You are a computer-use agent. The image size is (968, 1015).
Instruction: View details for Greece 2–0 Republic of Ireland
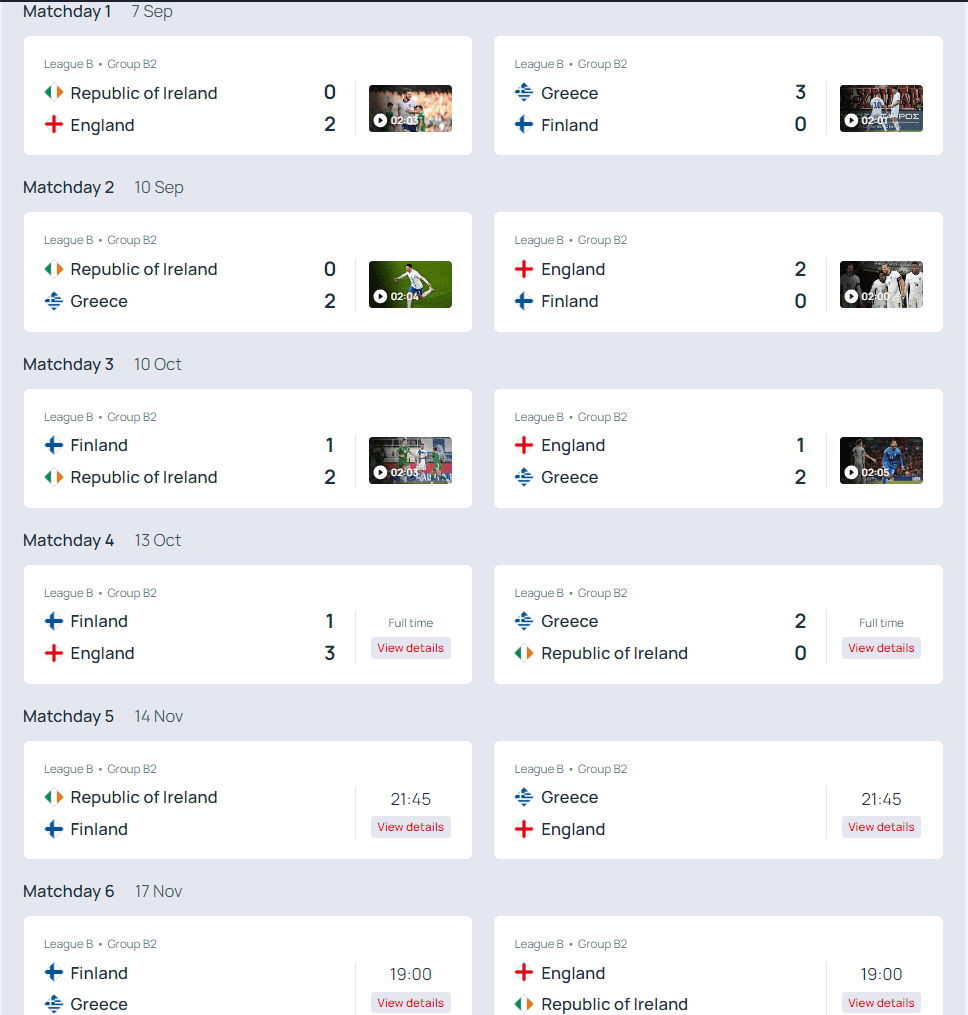(881, 648)
